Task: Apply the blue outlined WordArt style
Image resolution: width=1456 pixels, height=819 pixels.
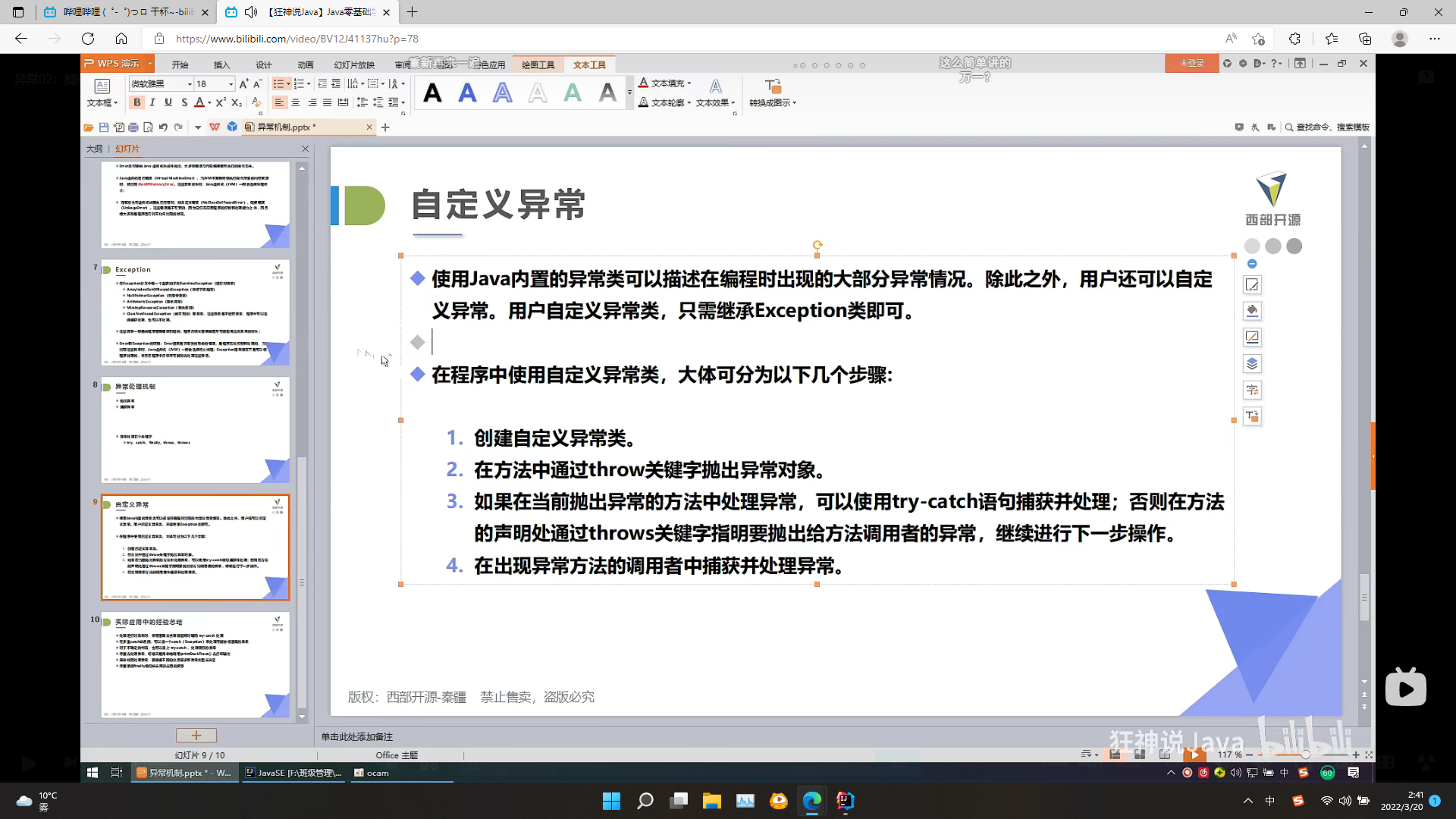Action: pyautogui.click(x=502, y=93)
